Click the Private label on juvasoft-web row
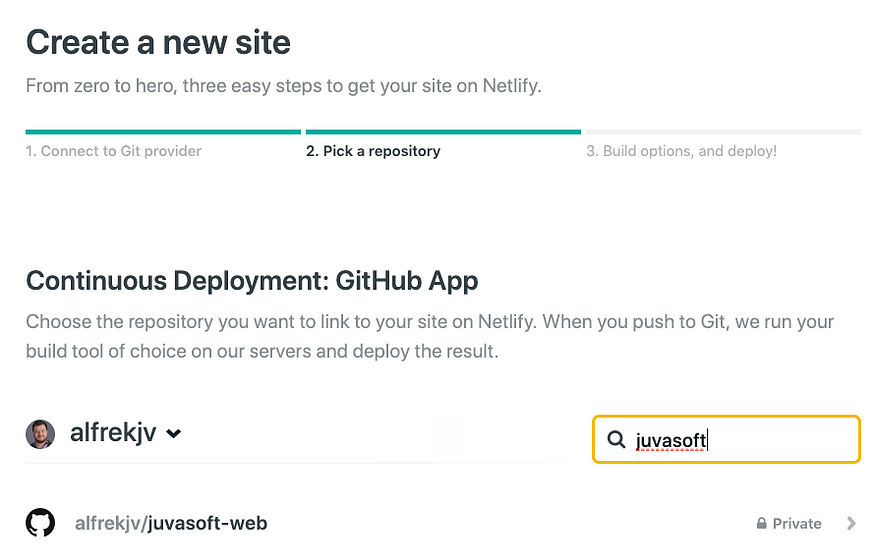Viewport: 875px width, 556px height. (797, 524)
